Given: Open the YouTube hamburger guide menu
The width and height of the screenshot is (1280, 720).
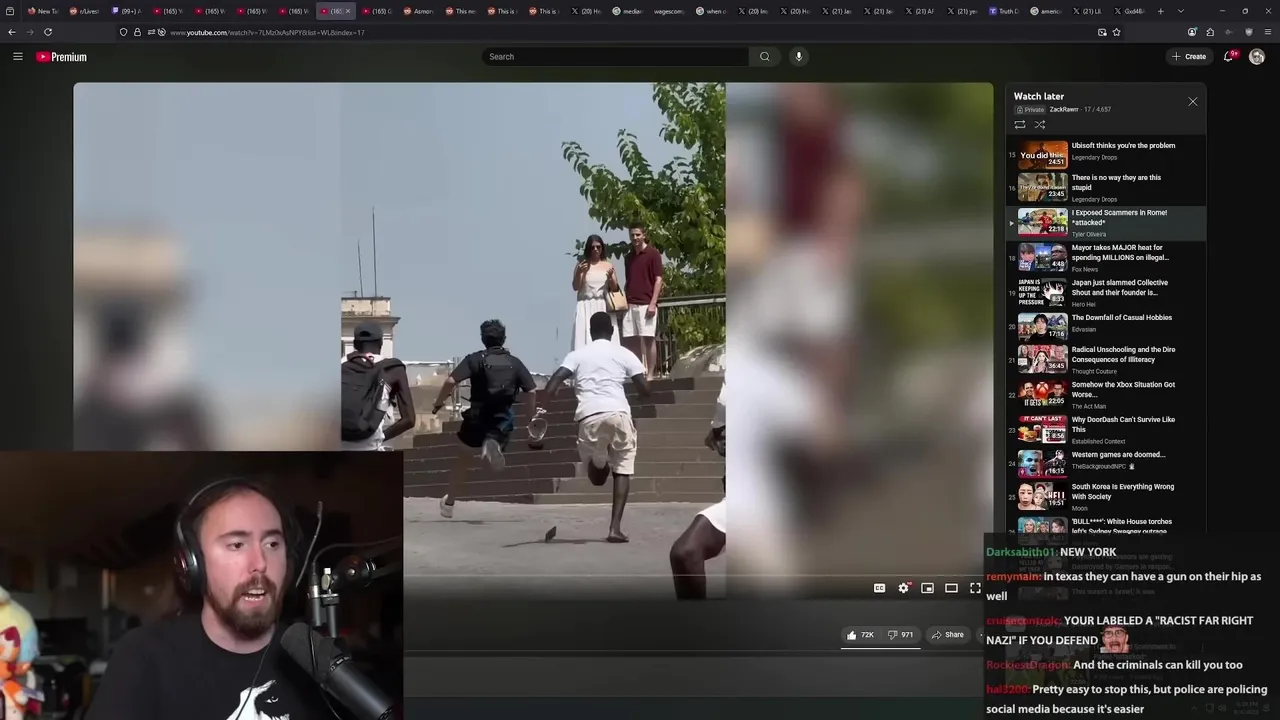Looking at the screenshot, I should point(18,57).
